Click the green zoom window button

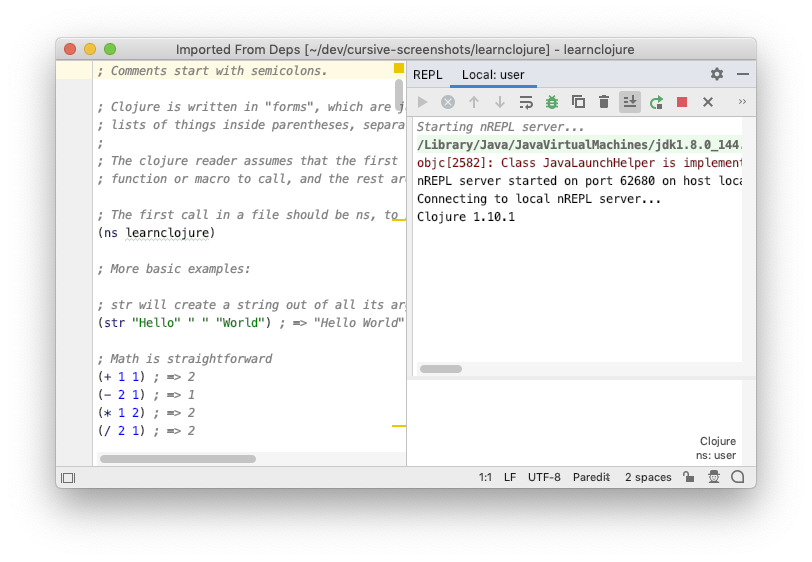coord(110,49)
